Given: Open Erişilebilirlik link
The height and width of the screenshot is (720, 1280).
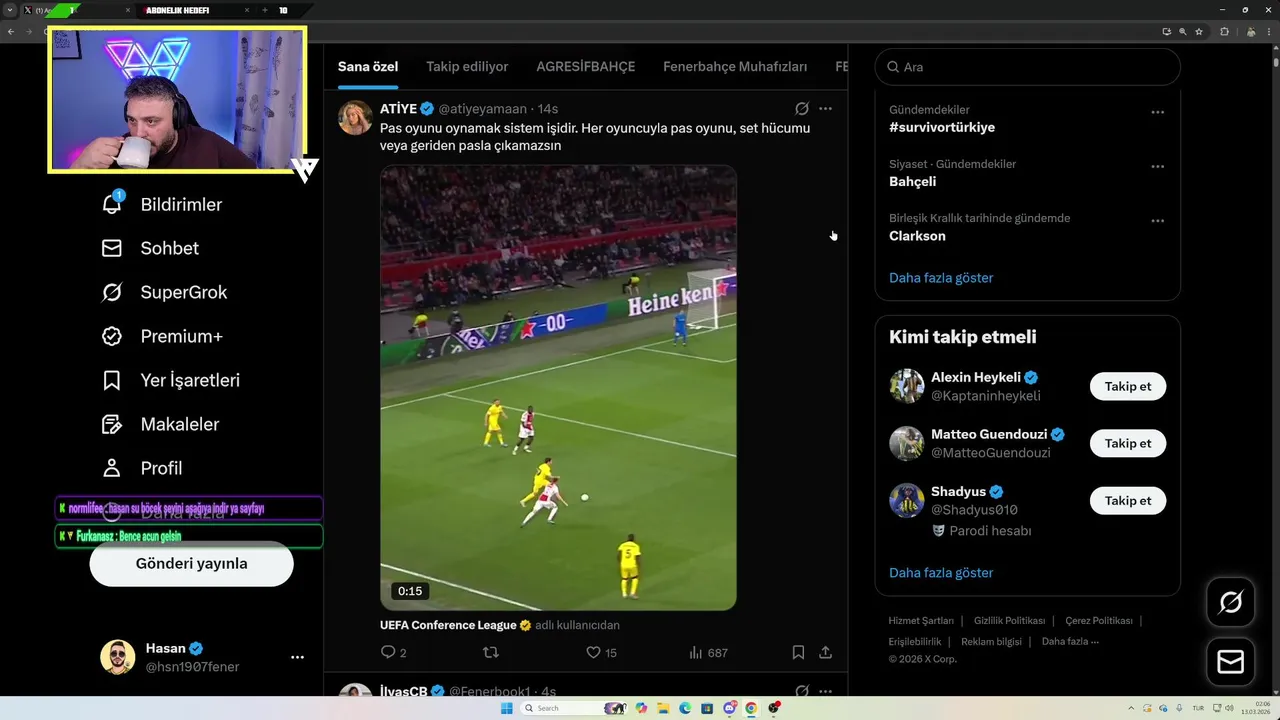Looking at the screenshot, I should (915, 642).
